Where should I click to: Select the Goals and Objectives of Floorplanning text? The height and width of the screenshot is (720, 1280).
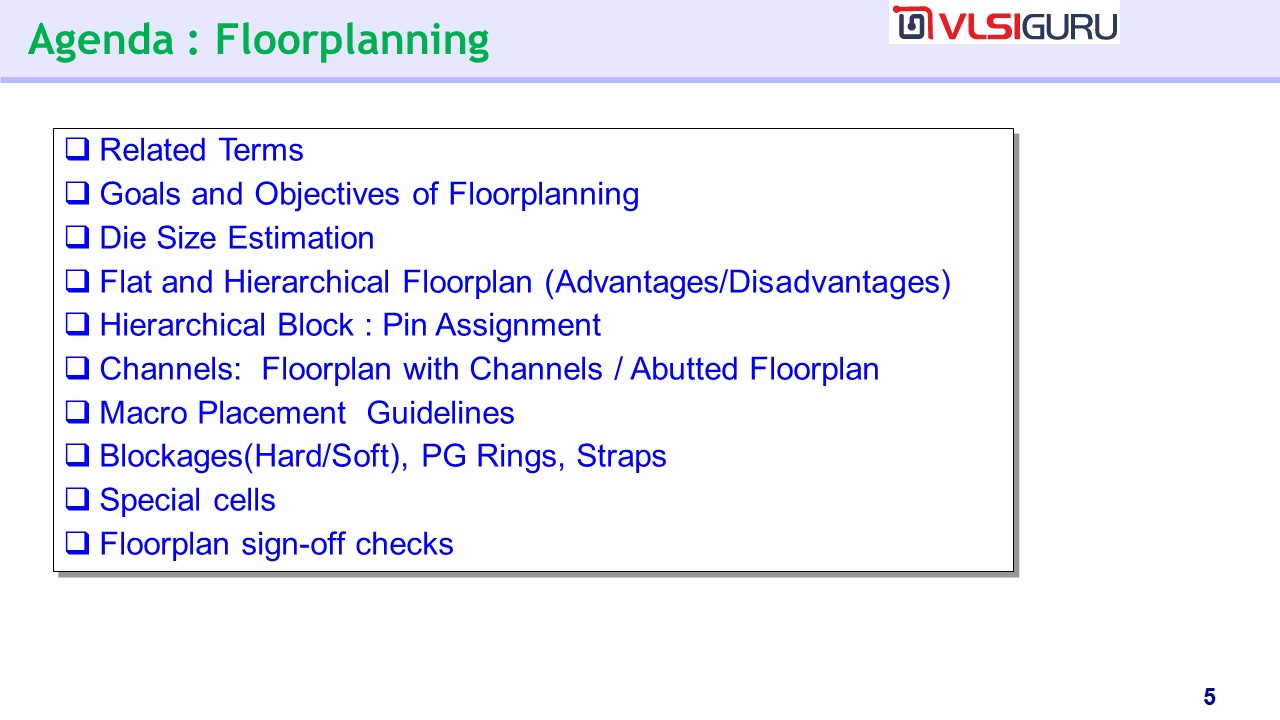(369, 194)
